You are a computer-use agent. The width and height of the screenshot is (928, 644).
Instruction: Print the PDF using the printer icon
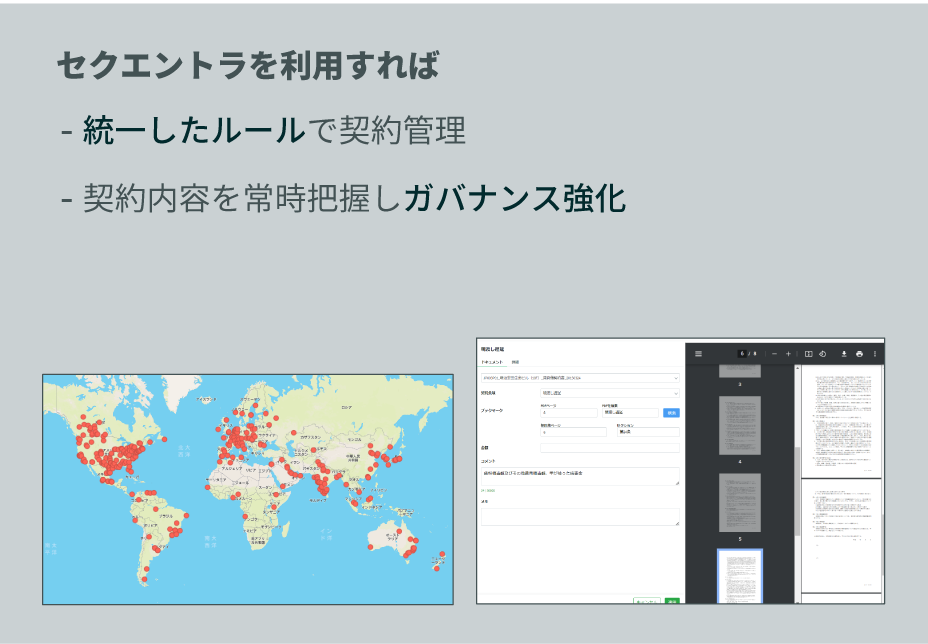coord(859,354)
